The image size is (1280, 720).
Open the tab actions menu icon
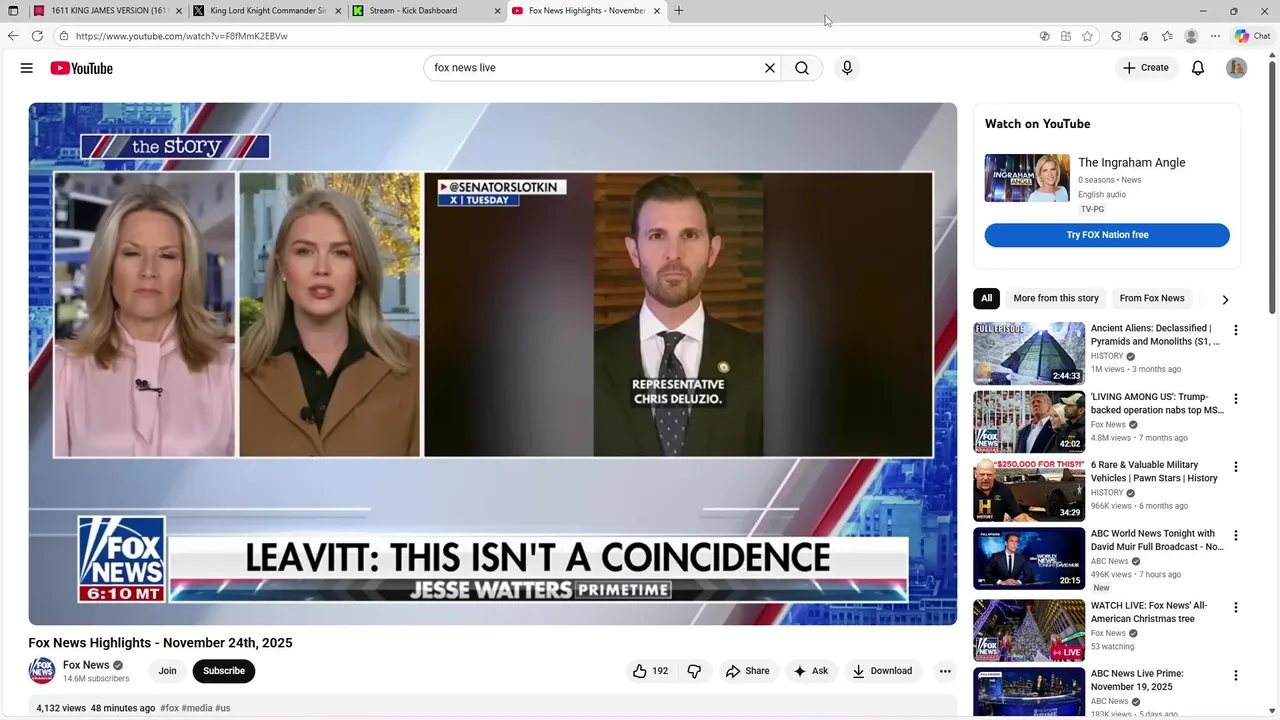click(13, 11)
